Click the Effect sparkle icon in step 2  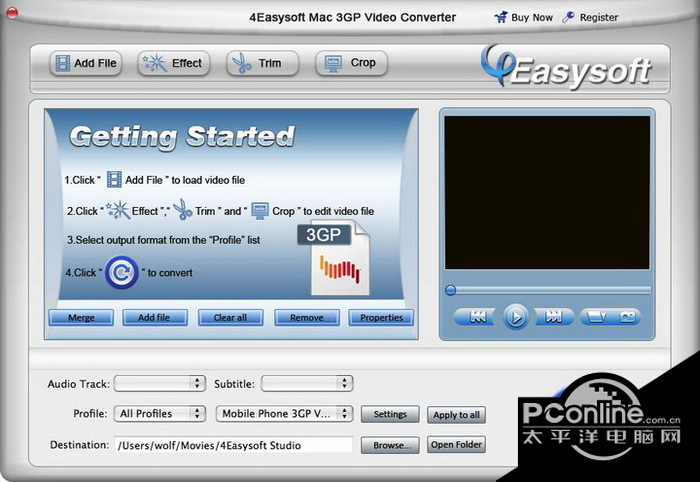coord(118,210)
